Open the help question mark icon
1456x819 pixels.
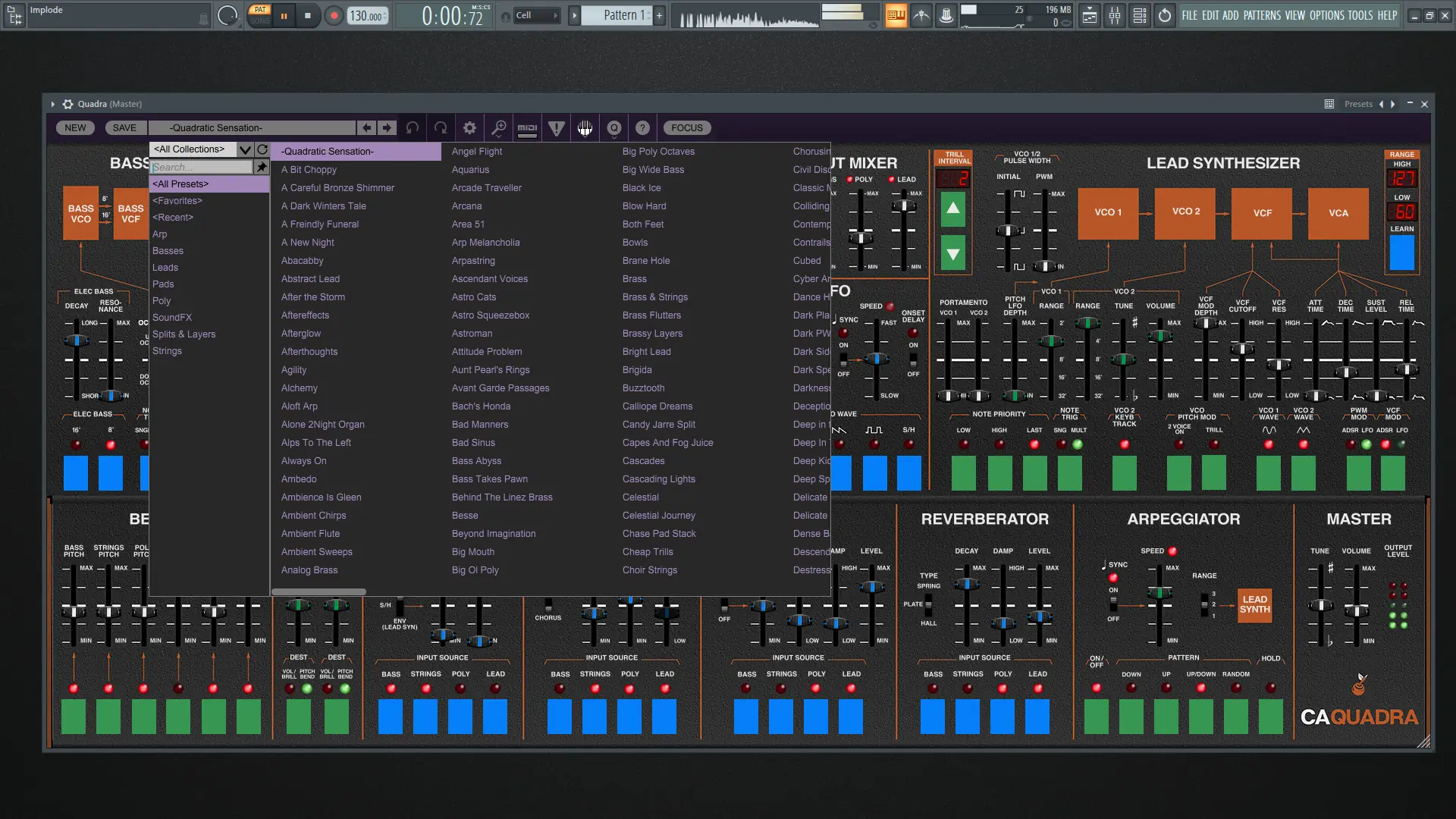(x=642, y=128)
